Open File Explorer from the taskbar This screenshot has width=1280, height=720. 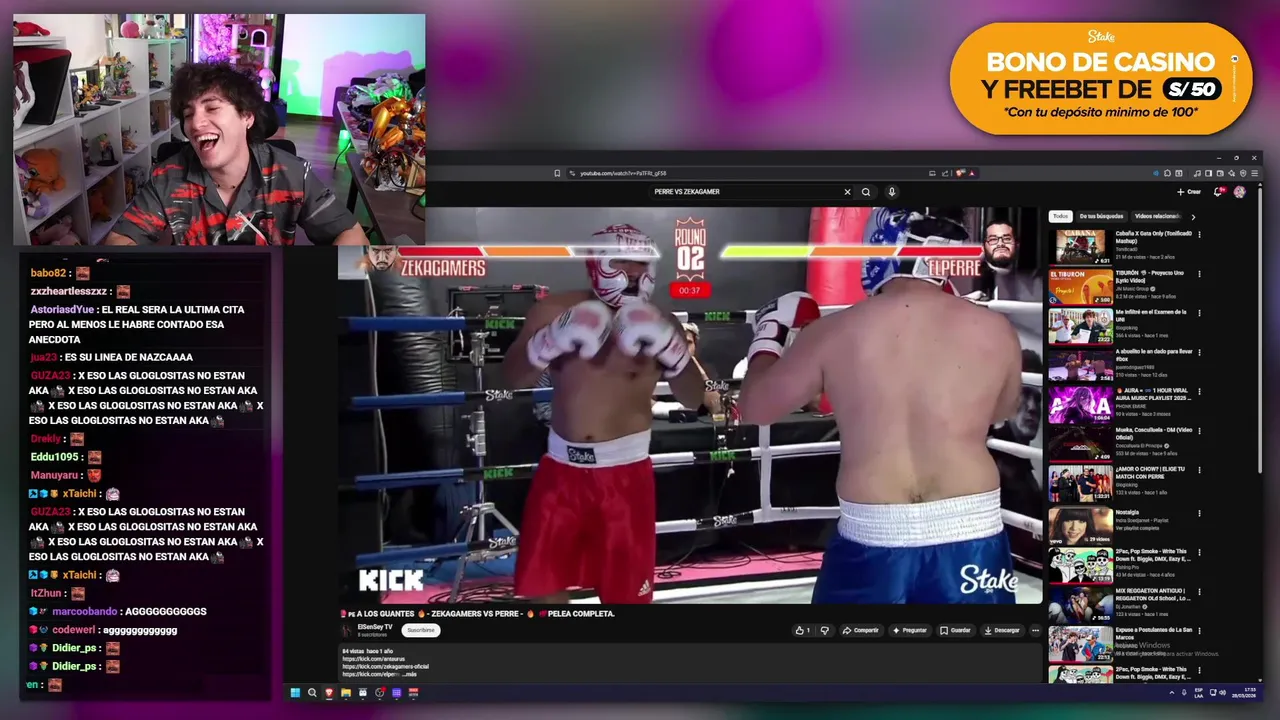[345, 693]
